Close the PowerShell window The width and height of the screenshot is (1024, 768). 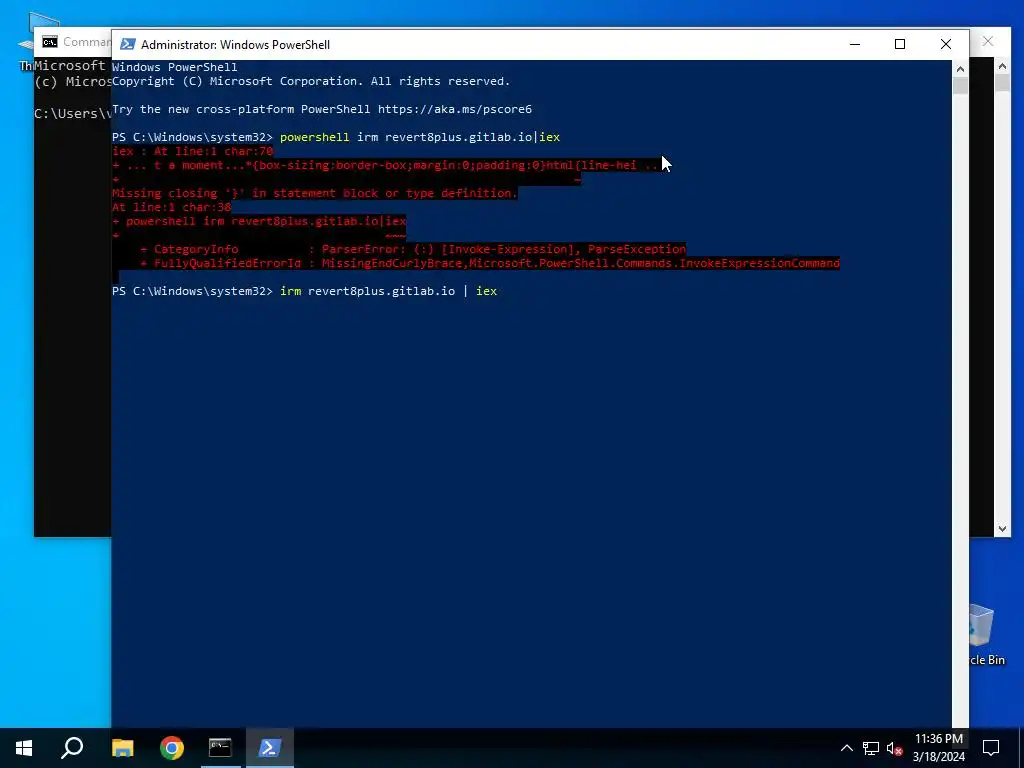click(x=946, y=44)
